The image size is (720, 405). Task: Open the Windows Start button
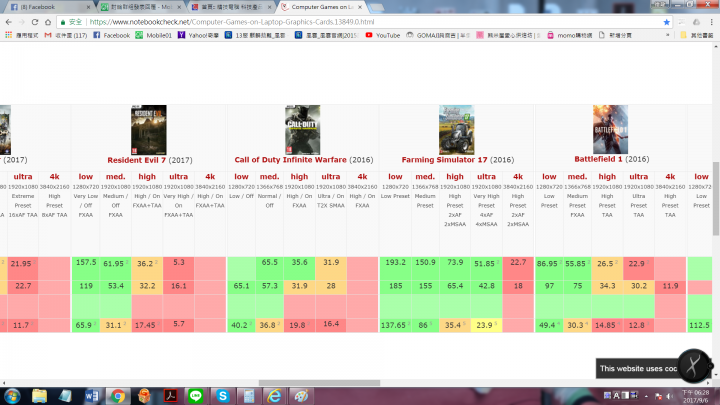point(12,396)
